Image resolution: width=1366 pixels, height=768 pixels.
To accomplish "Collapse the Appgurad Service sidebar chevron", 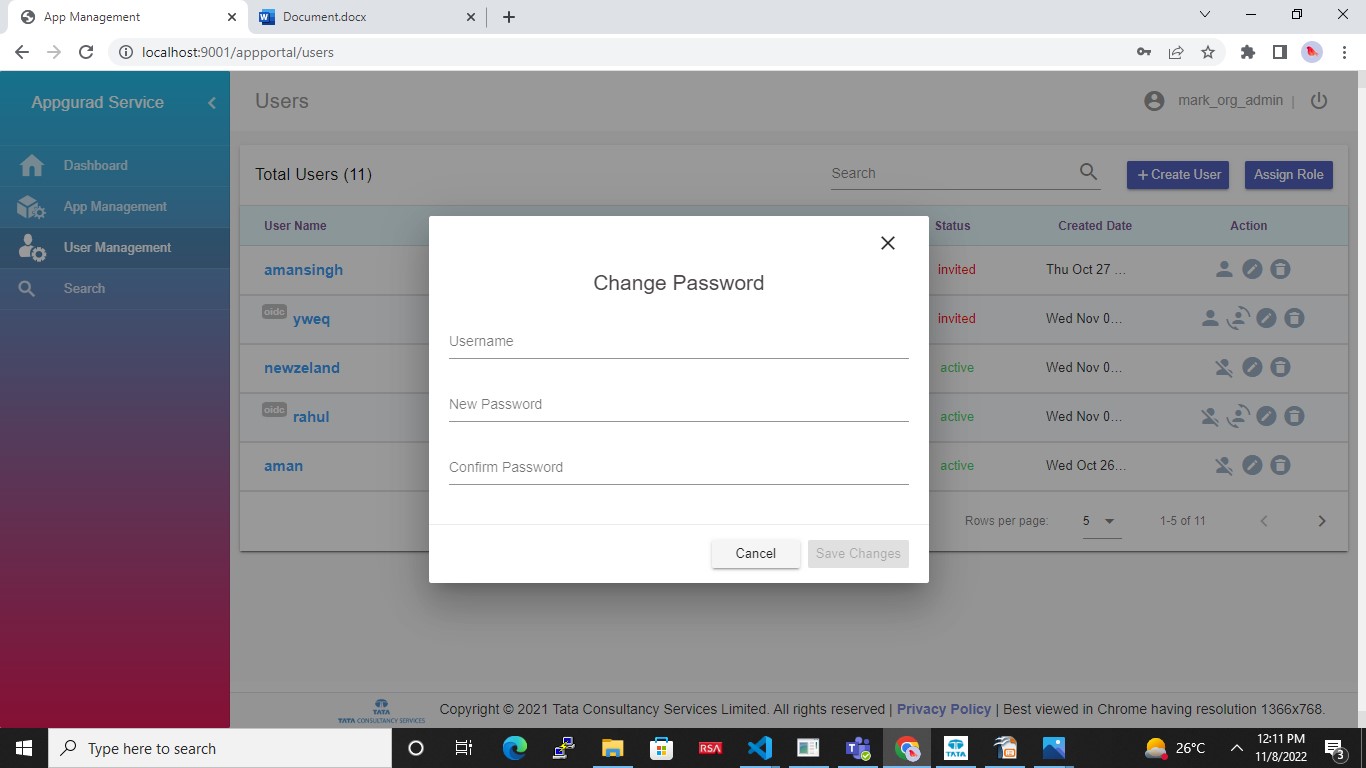I will [211, 103].
